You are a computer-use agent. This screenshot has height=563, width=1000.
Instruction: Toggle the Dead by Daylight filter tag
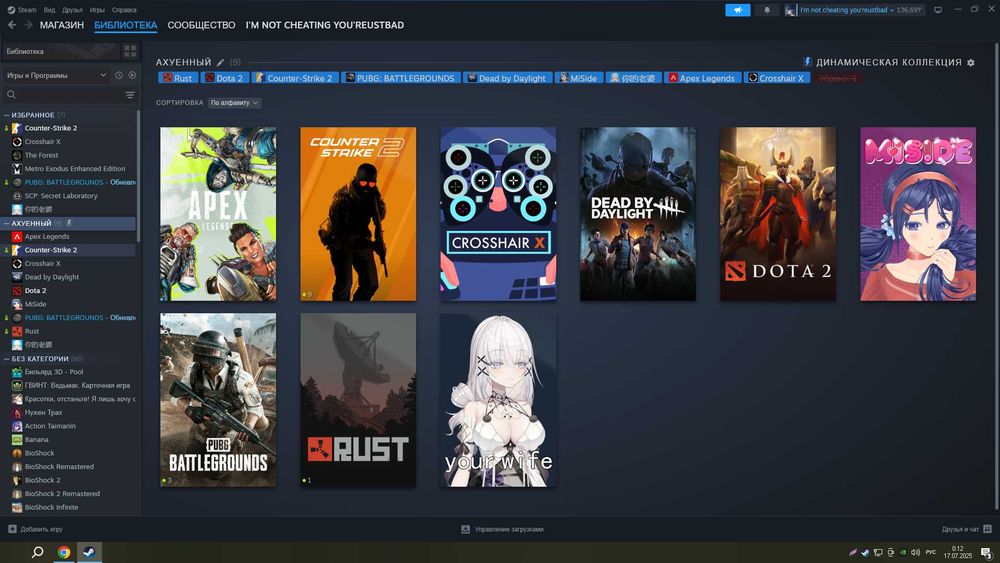pos(508,78)
